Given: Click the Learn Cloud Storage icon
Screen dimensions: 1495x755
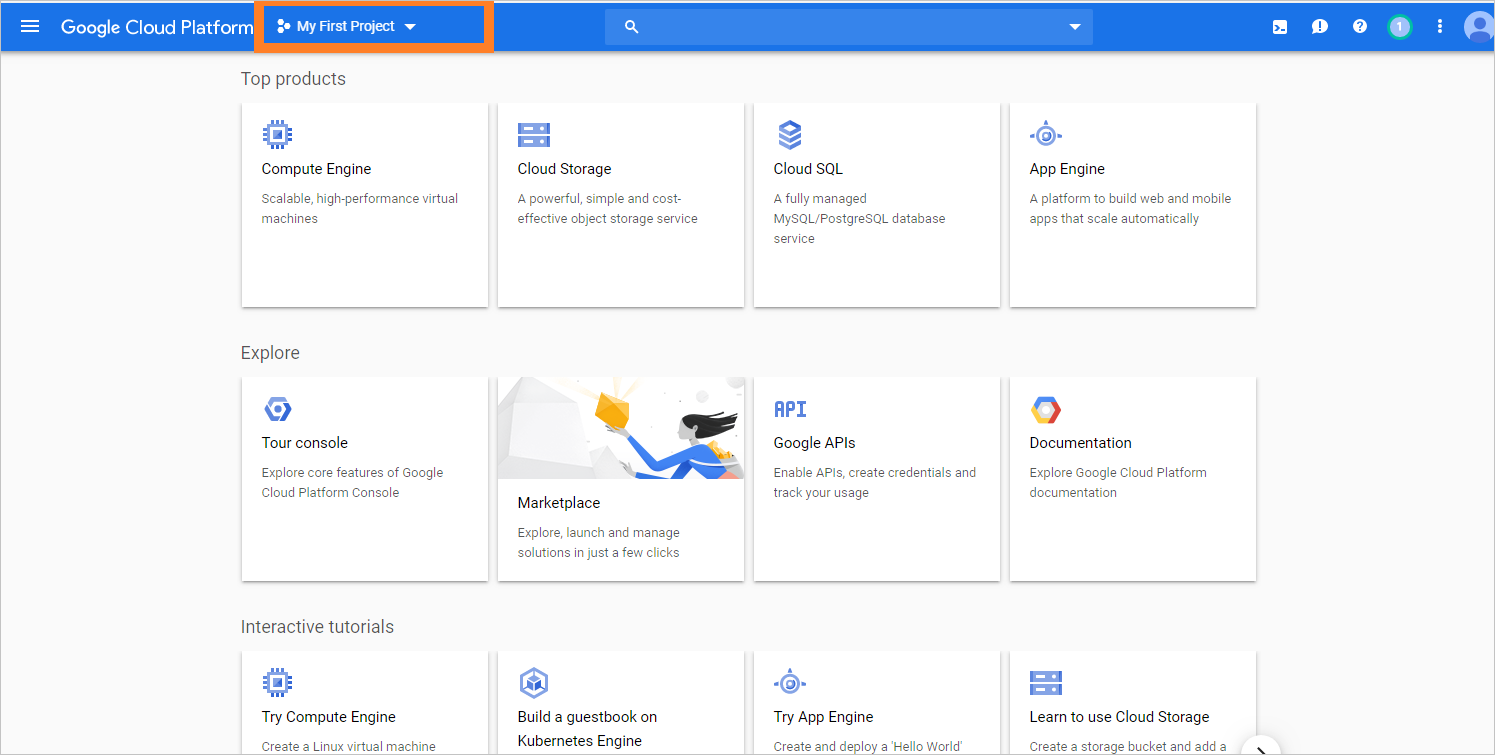Looking at the screenshot, I should pyautogui.click(x=1045, y=683).
